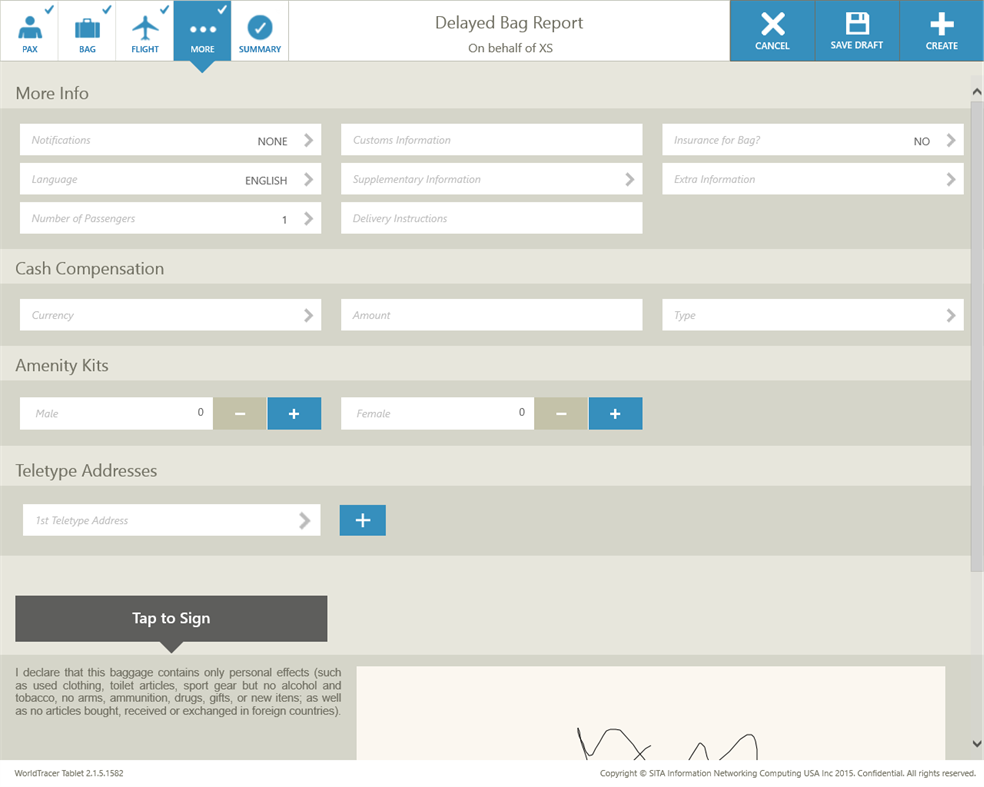The width and height of the screenshot is (984, 787).
Task: Expand Supplementary Information options
Action: [x=491, y=179]
